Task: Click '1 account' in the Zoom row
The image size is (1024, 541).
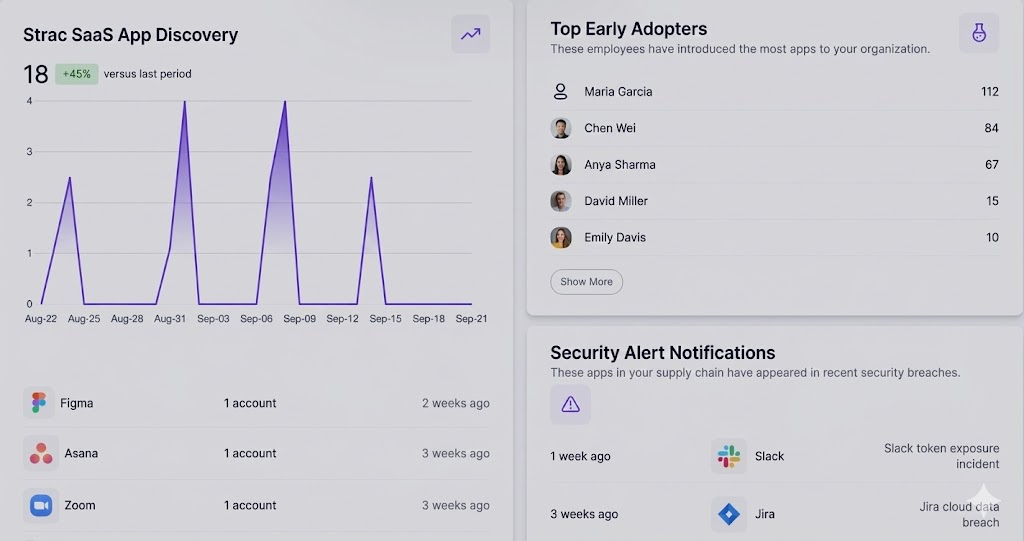Action: pyautogui.click(x=249, y=505)
